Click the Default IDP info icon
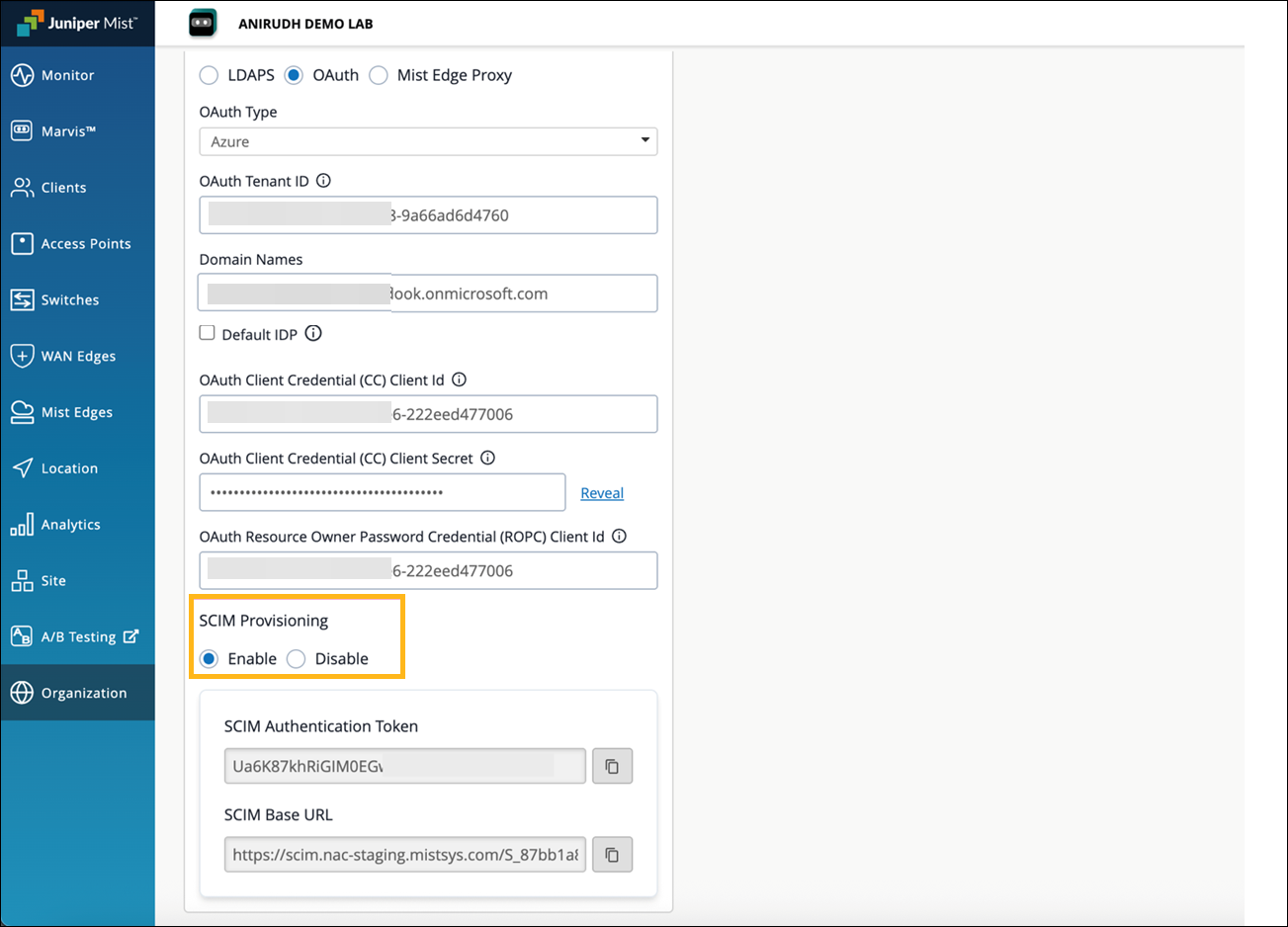This screenshot has width=1288, height=927. (x=313, y=334)
